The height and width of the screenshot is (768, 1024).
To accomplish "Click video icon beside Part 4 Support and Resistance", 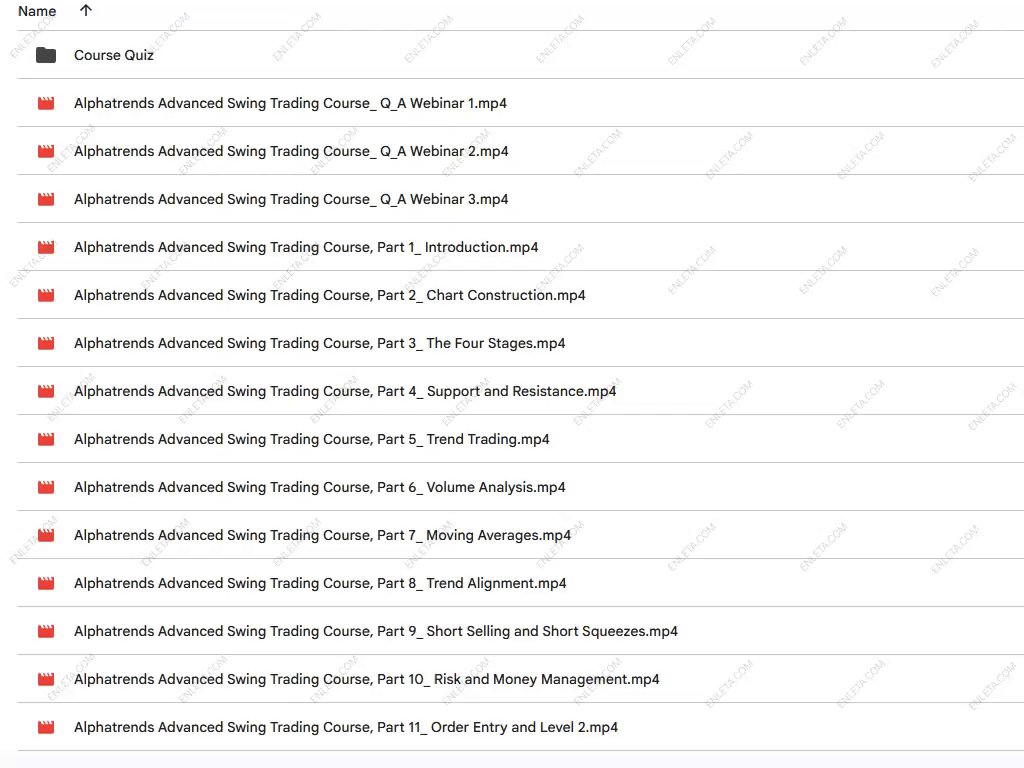I will 46,391.
